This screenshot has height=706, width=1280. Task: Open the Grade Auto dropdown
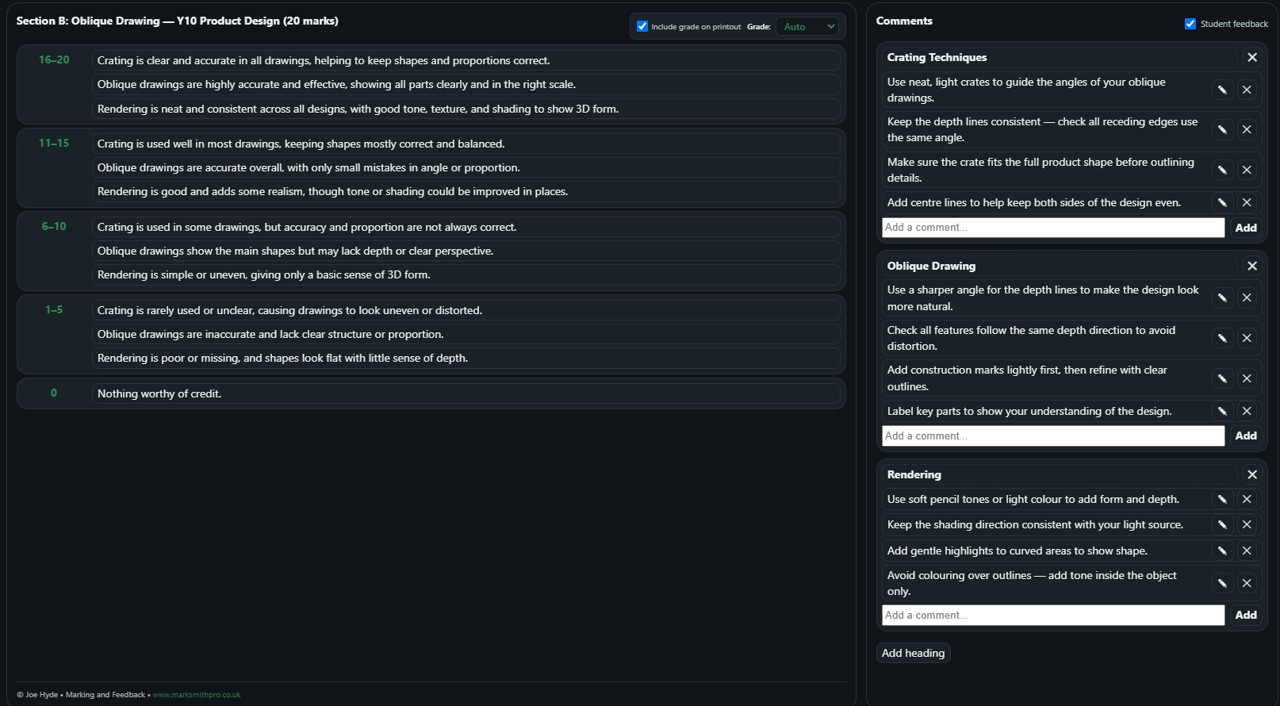tap(808, 27)
